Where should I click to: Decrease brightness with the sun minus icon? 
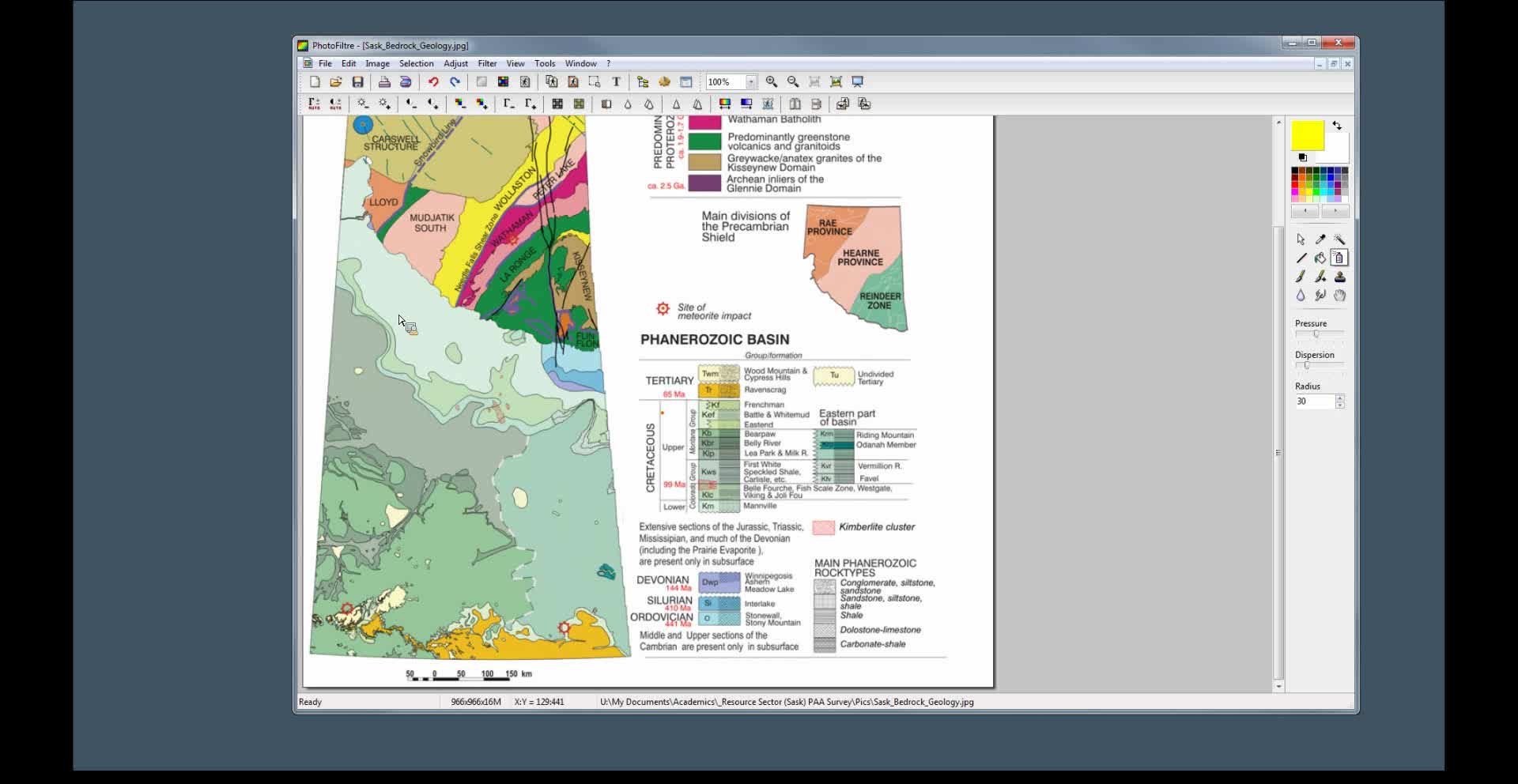[x=363, y=104]
